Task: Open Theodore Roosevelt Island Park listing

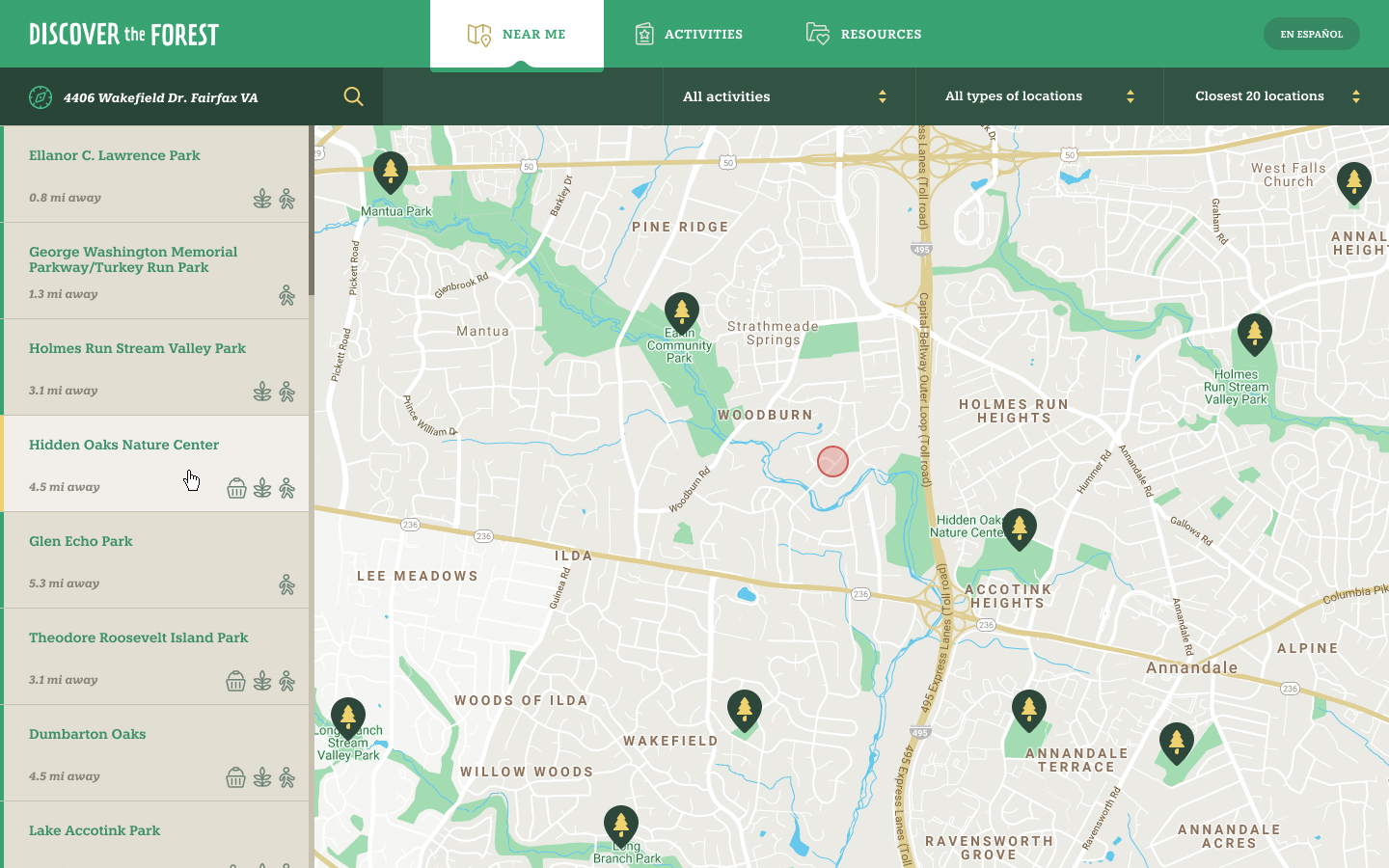Action: point(154,657)
